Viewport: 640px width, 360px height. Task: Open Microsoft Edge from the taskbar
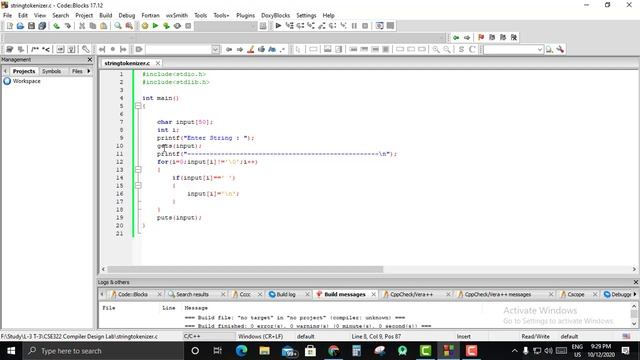point(241,351)
